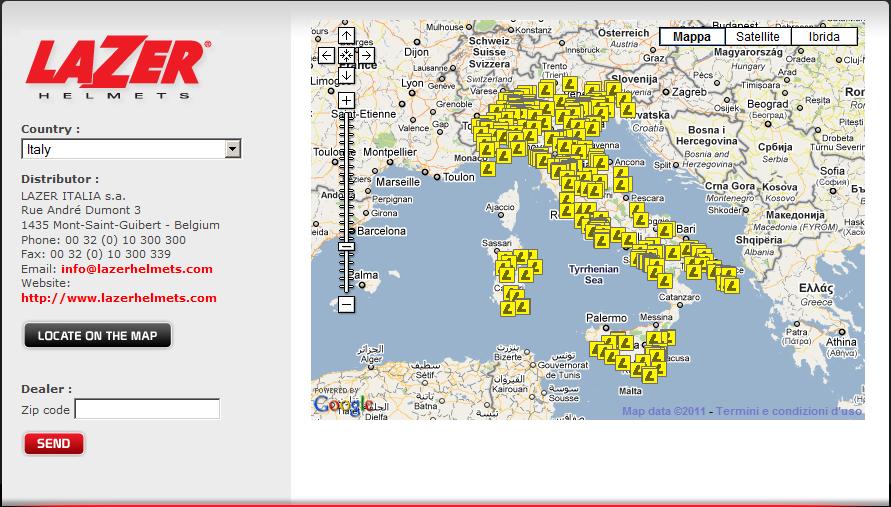Screen dimensions: 891x507
Task: Zoom out with the minus button
Action: tap(346, 304)
